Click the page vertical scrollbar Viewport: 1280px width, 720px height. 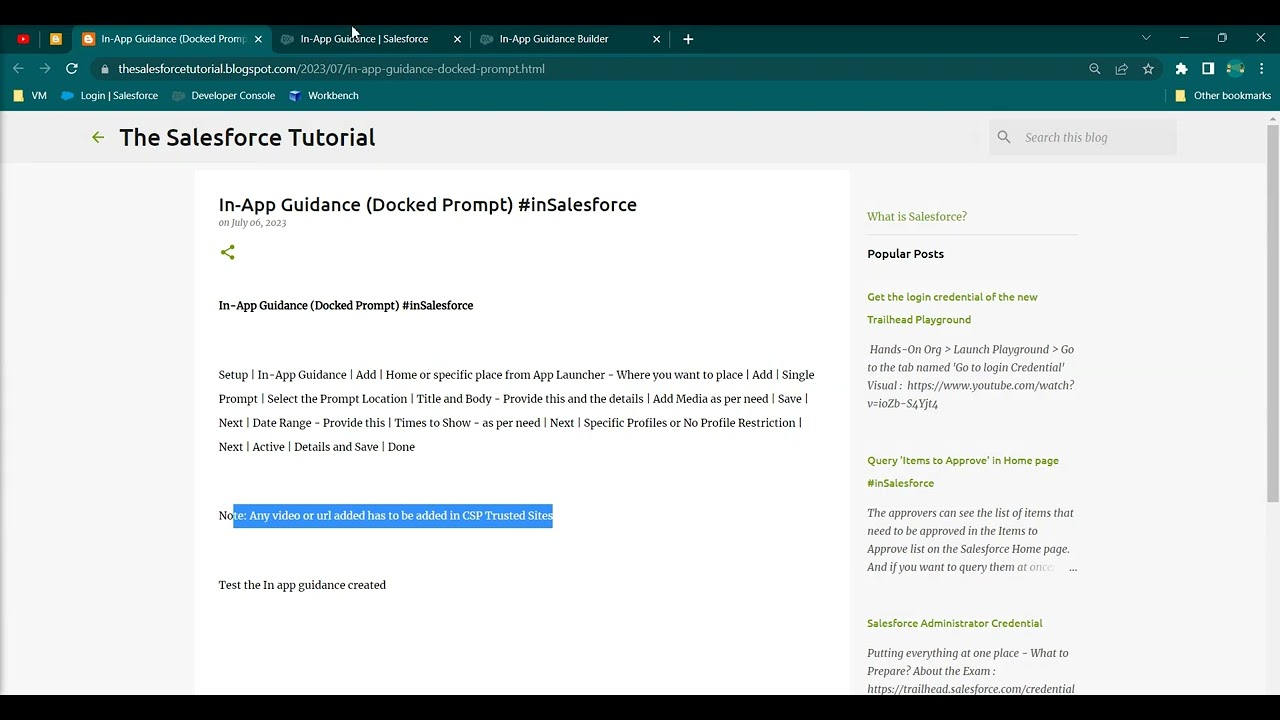[x=1273, y=313]
